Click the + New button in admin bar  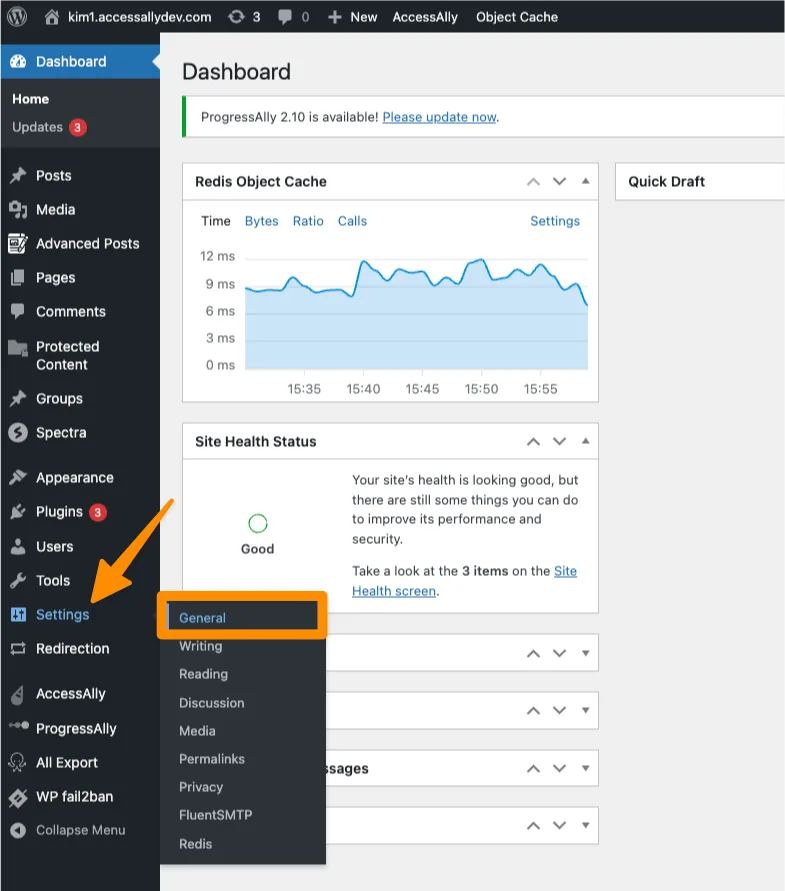click(x=353, y=17)
